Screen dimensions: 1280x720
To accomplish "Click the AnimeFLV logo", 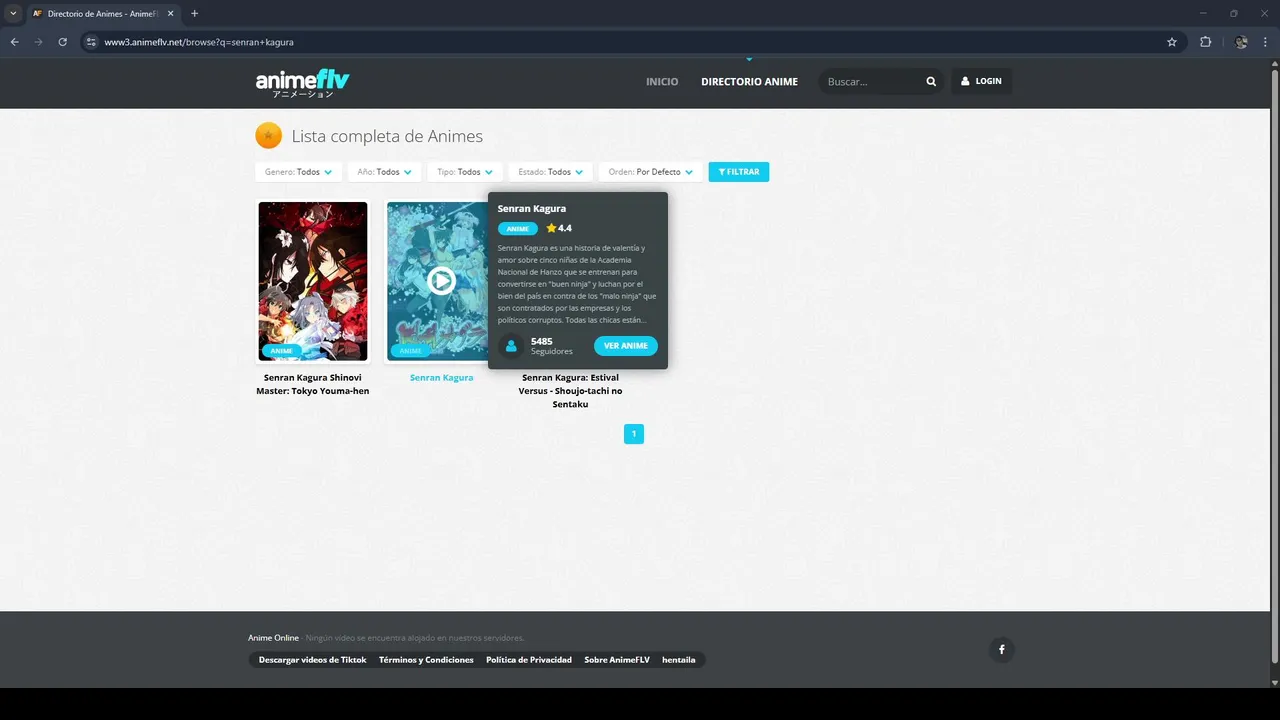I will coord(302,83).
